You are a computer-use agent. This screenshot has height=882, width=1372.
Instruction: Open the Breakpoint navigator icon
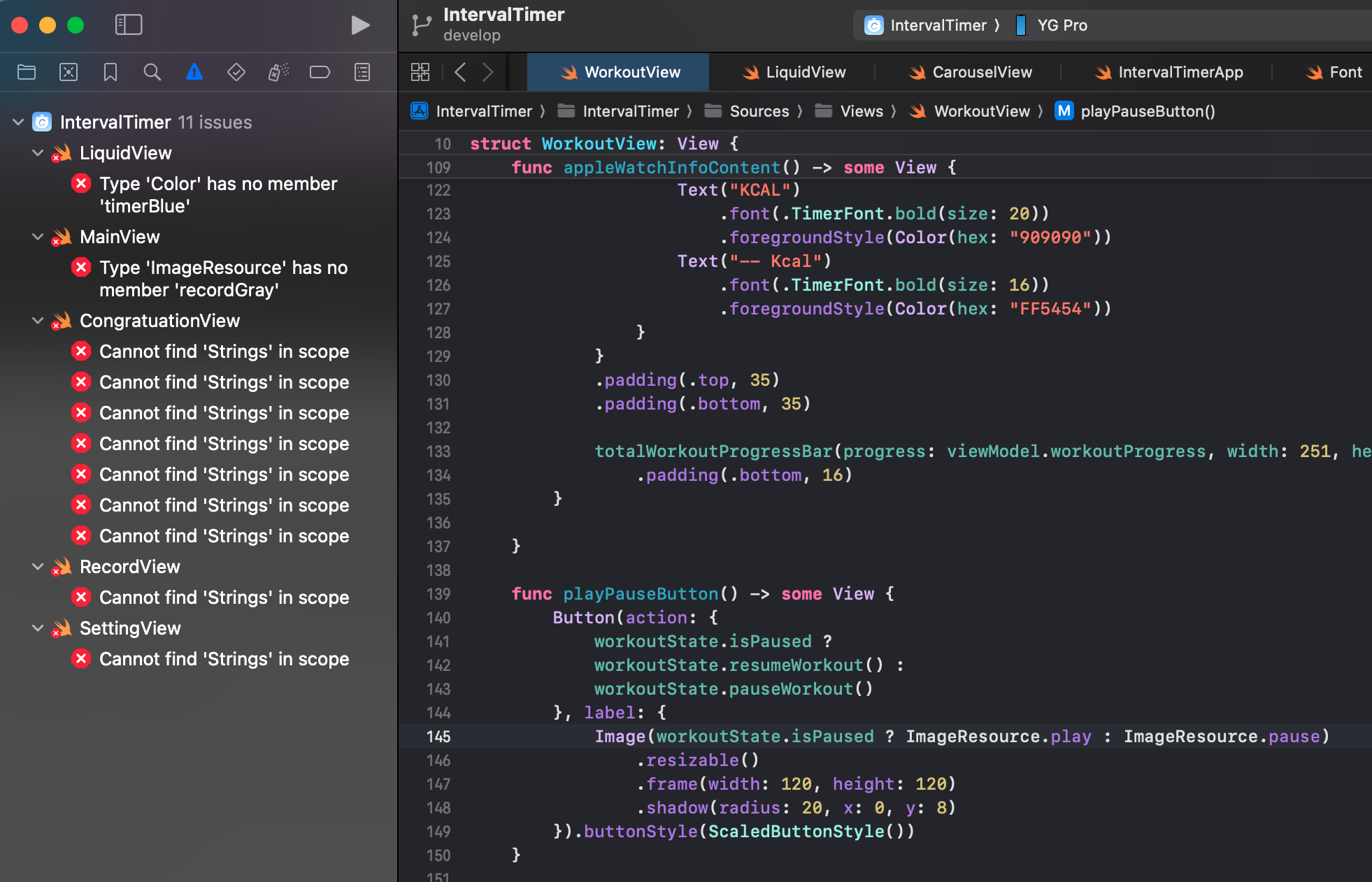point(320,72)
